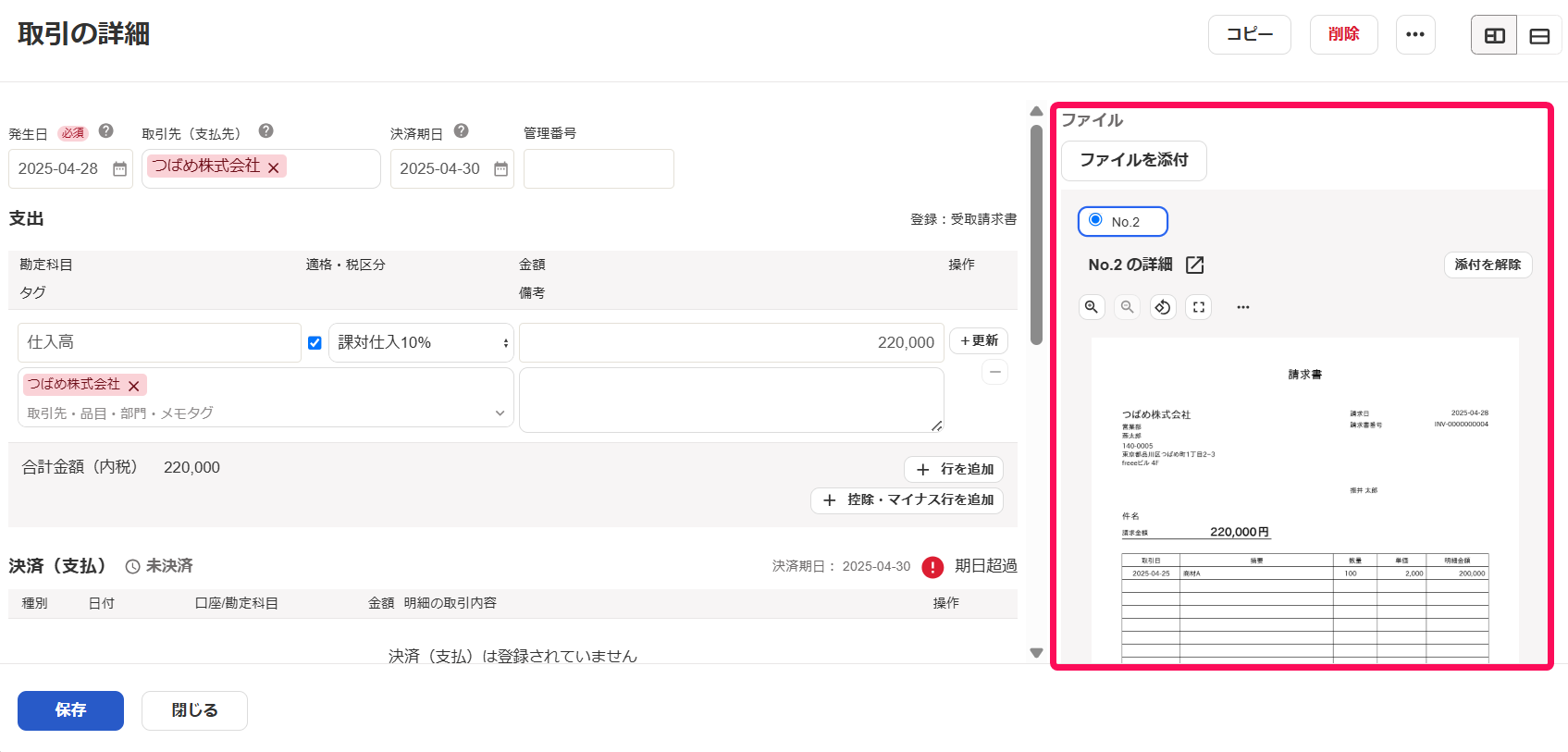Rotate the attached invoice image
The image size is (1568, 752).
click(x=1163, y=307)
